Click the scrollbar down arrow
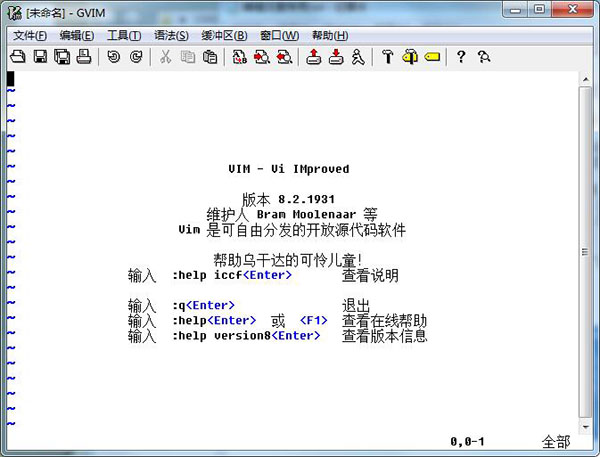 [x=585, y=427]
